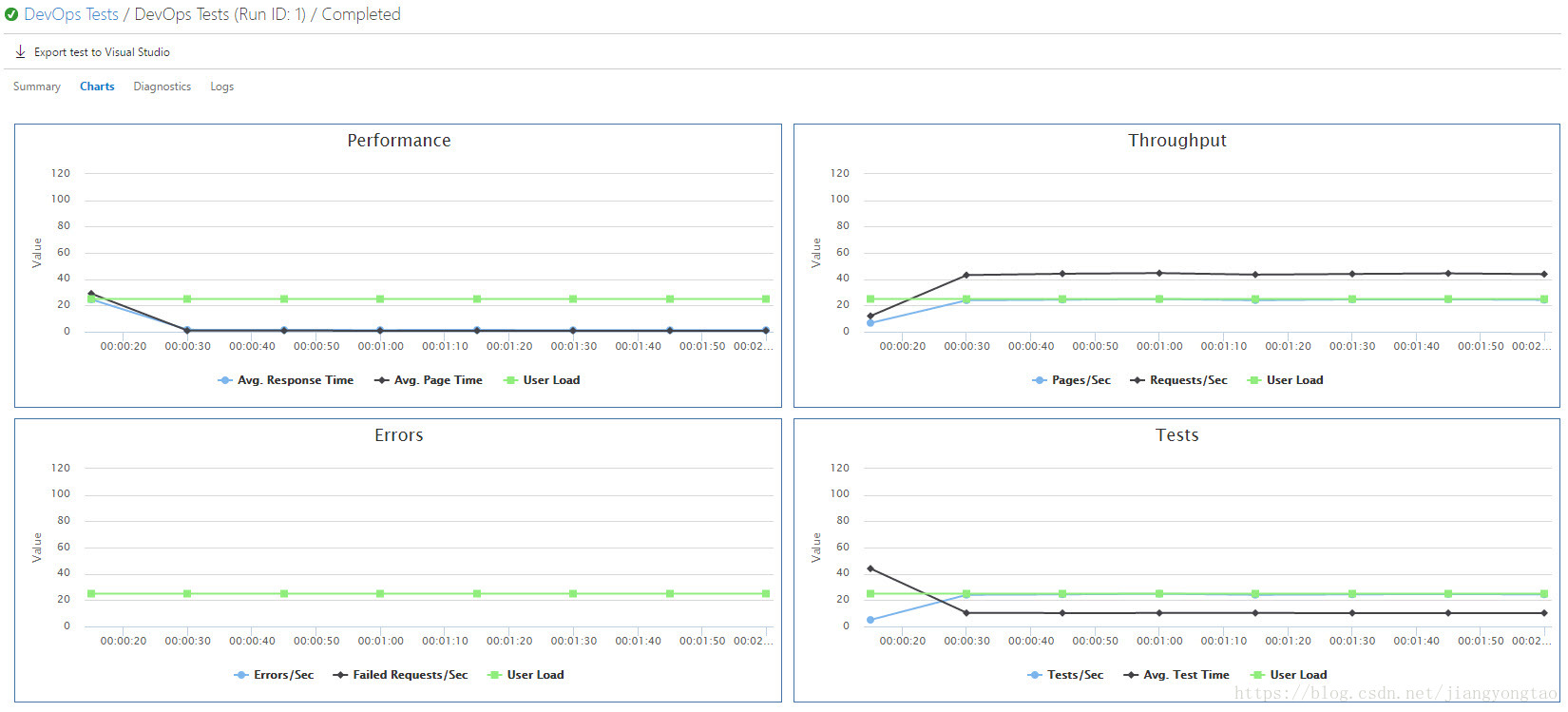
Task: Toggle Tests/Sec legend in Tests chart
Action: tap(1065, 675)
